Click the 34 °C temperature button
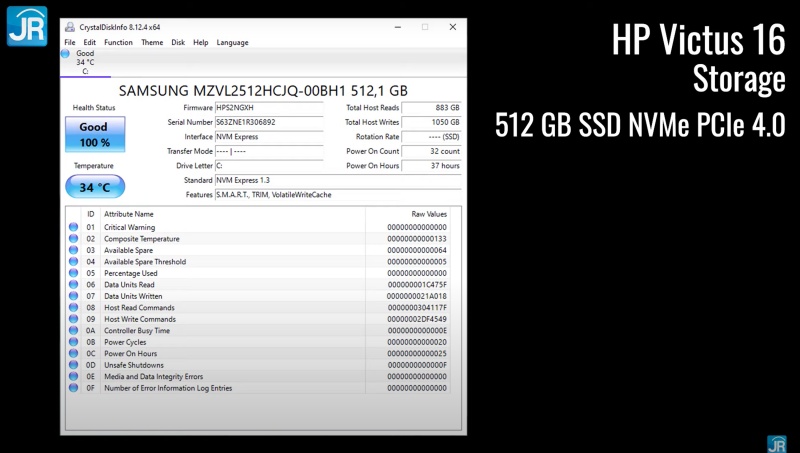The image size is (800, 453). pyautogui.click(x=94, y=186)
